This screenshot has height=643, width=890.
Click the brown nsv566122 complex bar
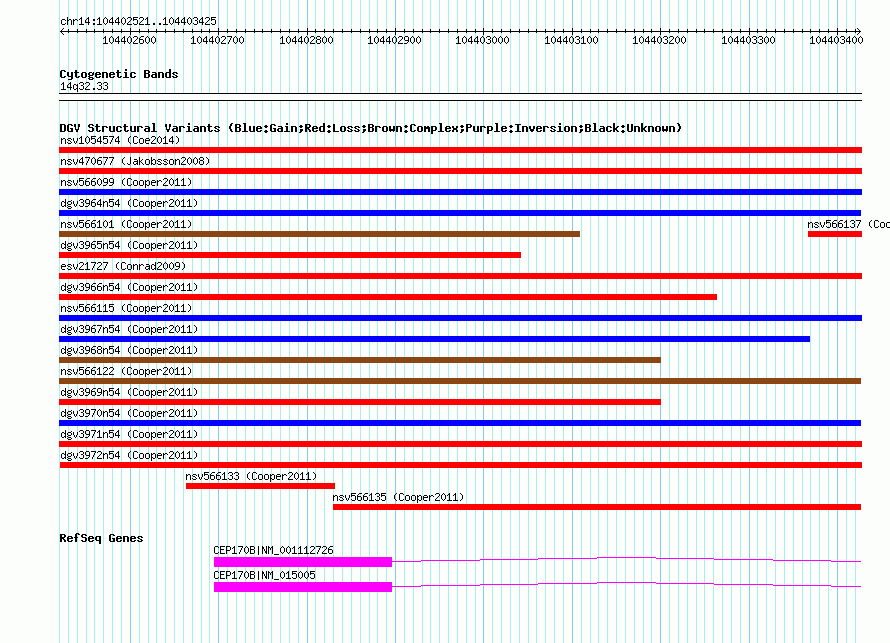click(460, 381)
